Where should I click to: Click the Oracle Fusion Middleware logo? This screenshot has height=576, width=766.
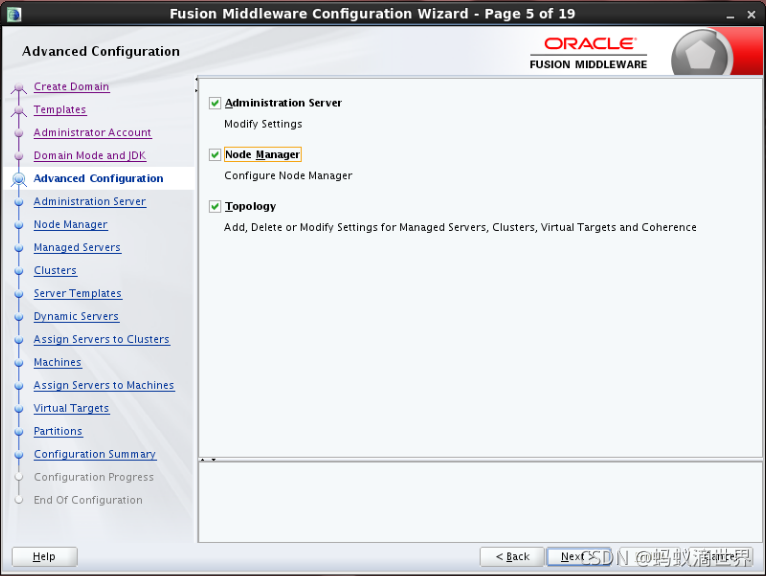(588, 53)
